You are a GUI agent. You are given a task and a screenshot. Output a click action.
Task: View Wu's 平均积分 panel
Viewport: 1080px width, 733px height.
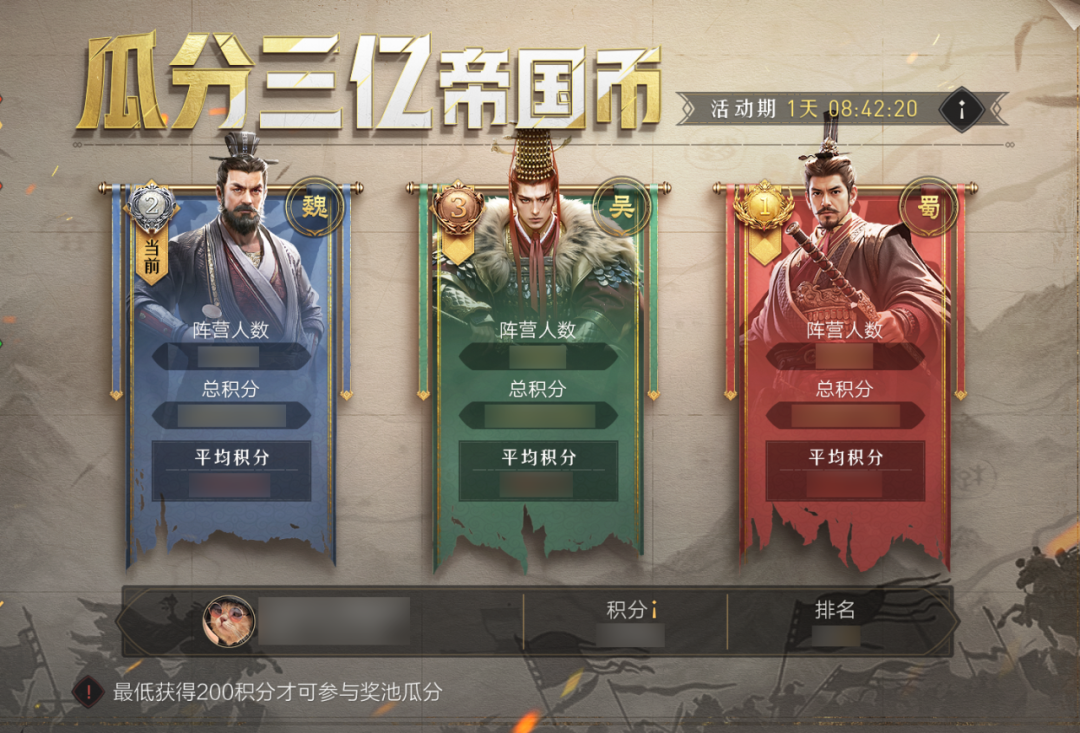[539, 471]
